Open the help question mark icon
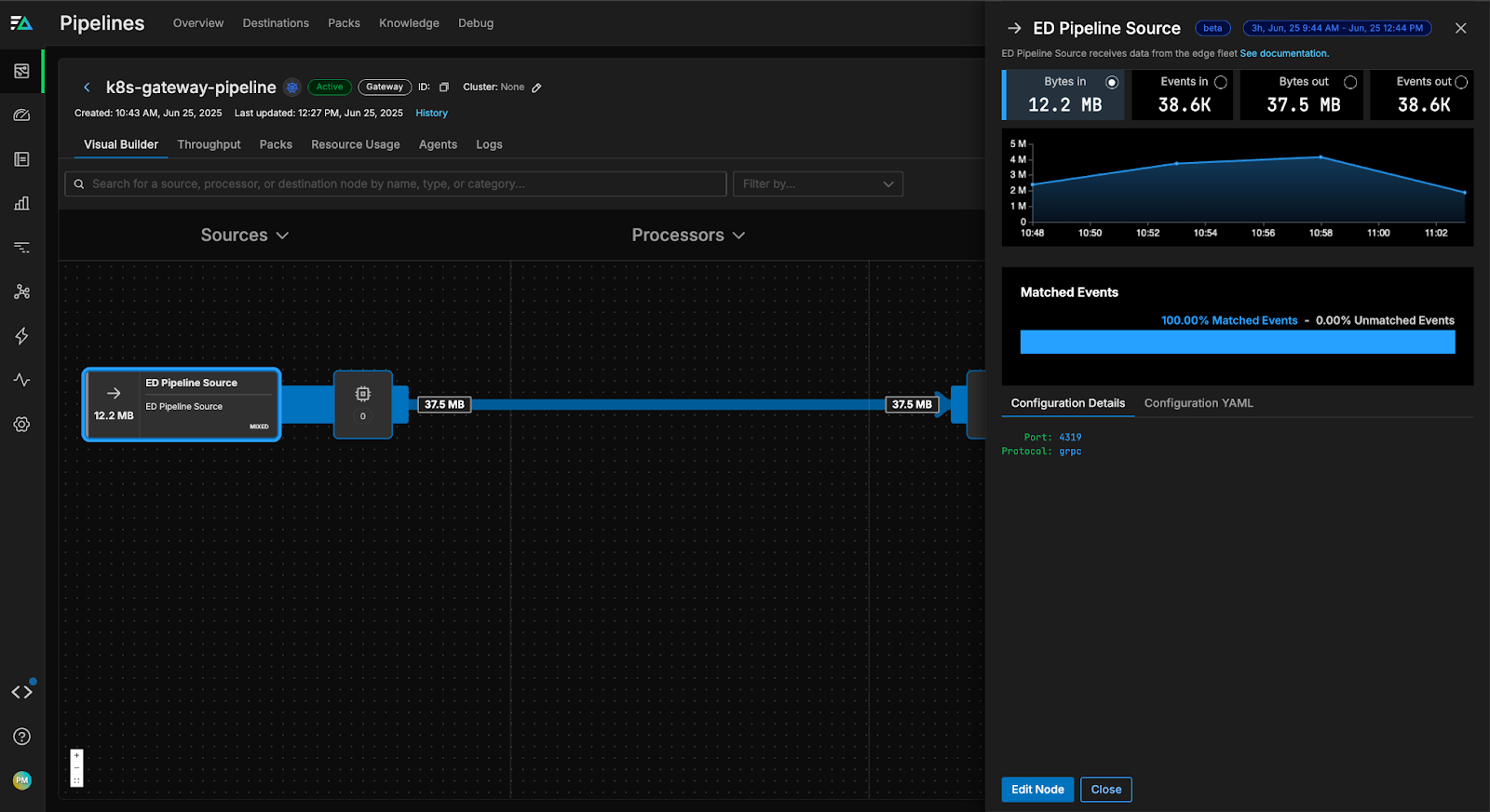1490x812 pixels. (x=22, y=737)
